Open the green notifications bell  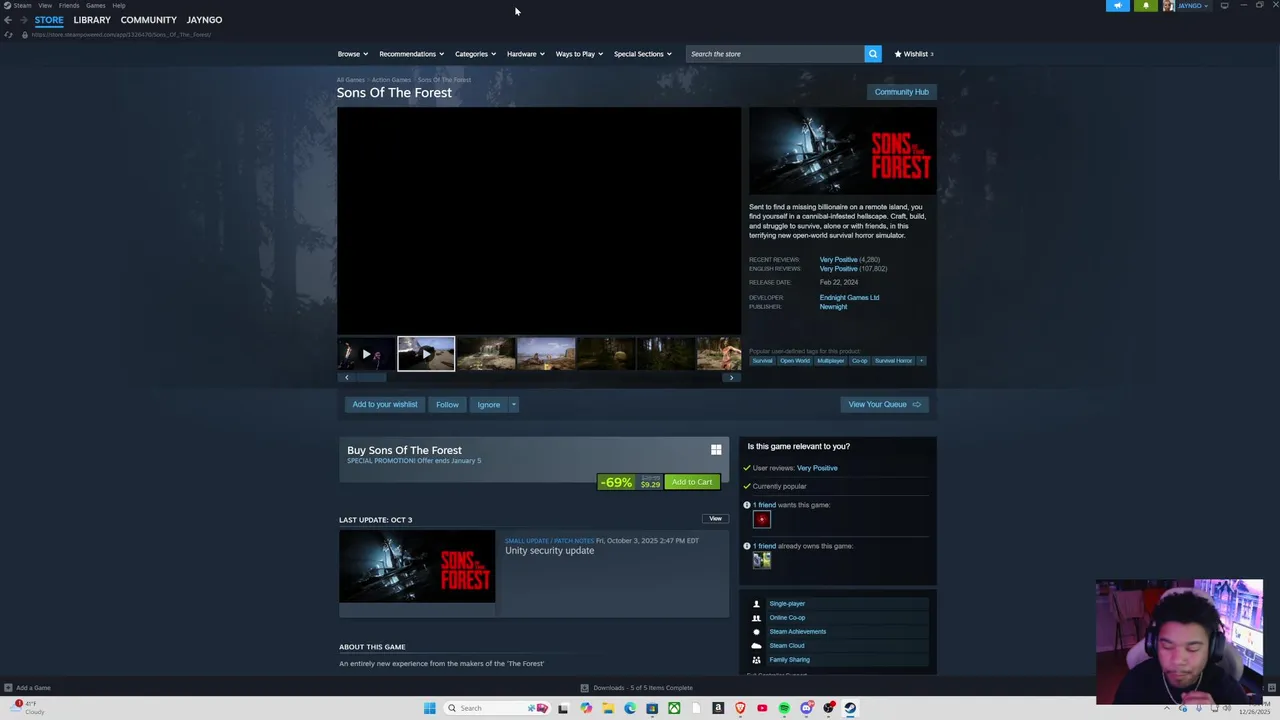pyautogui.click(x=1146, y=6)
